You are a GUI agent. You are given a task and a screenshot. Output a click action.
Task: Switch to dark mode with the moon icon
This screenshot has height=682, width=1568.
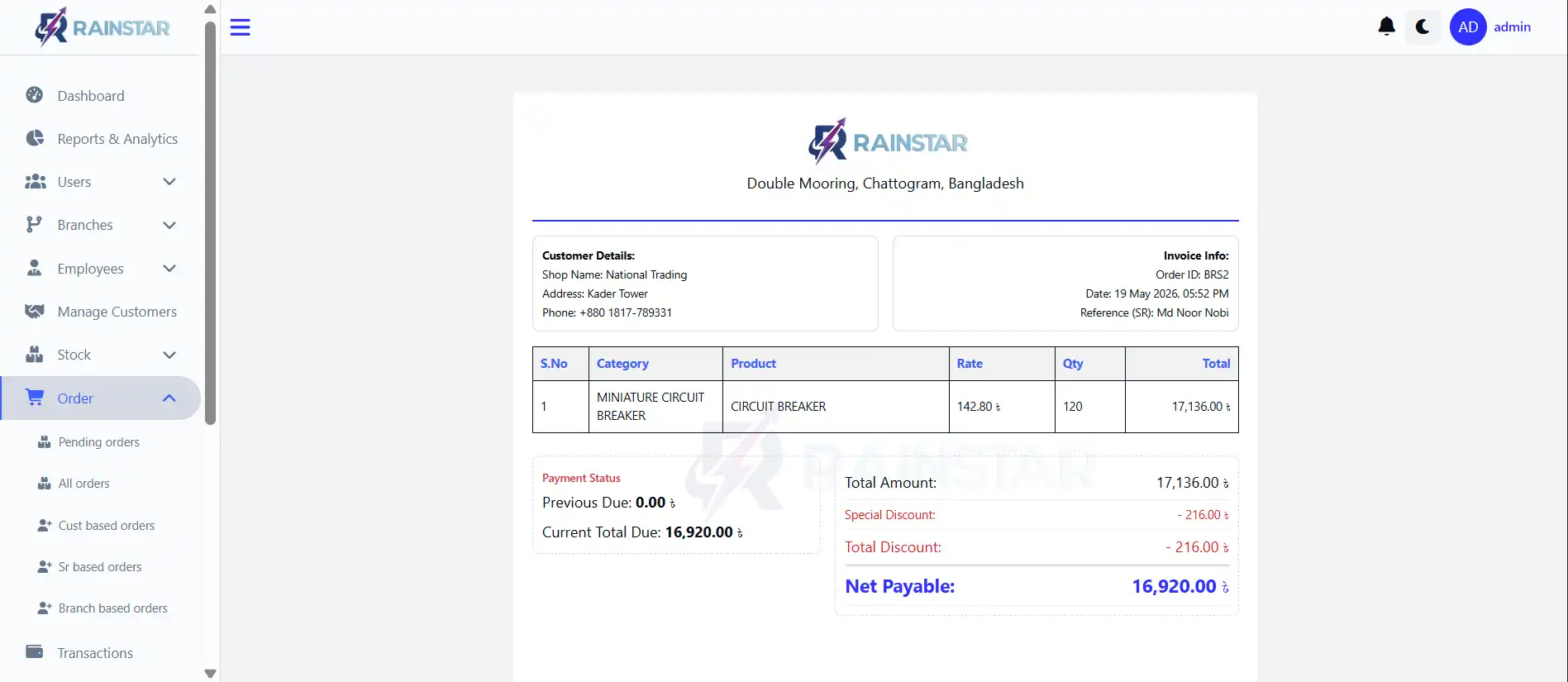coord(1423,26)
